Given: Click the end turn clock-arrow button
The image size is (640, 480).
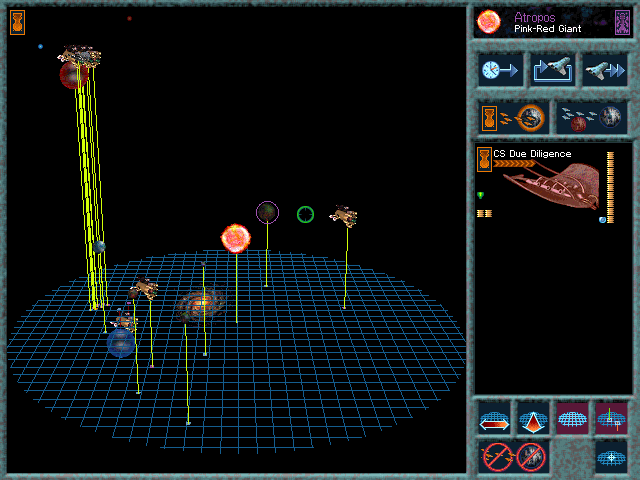Looking at the screenshot, I should (x=500, y=70).
